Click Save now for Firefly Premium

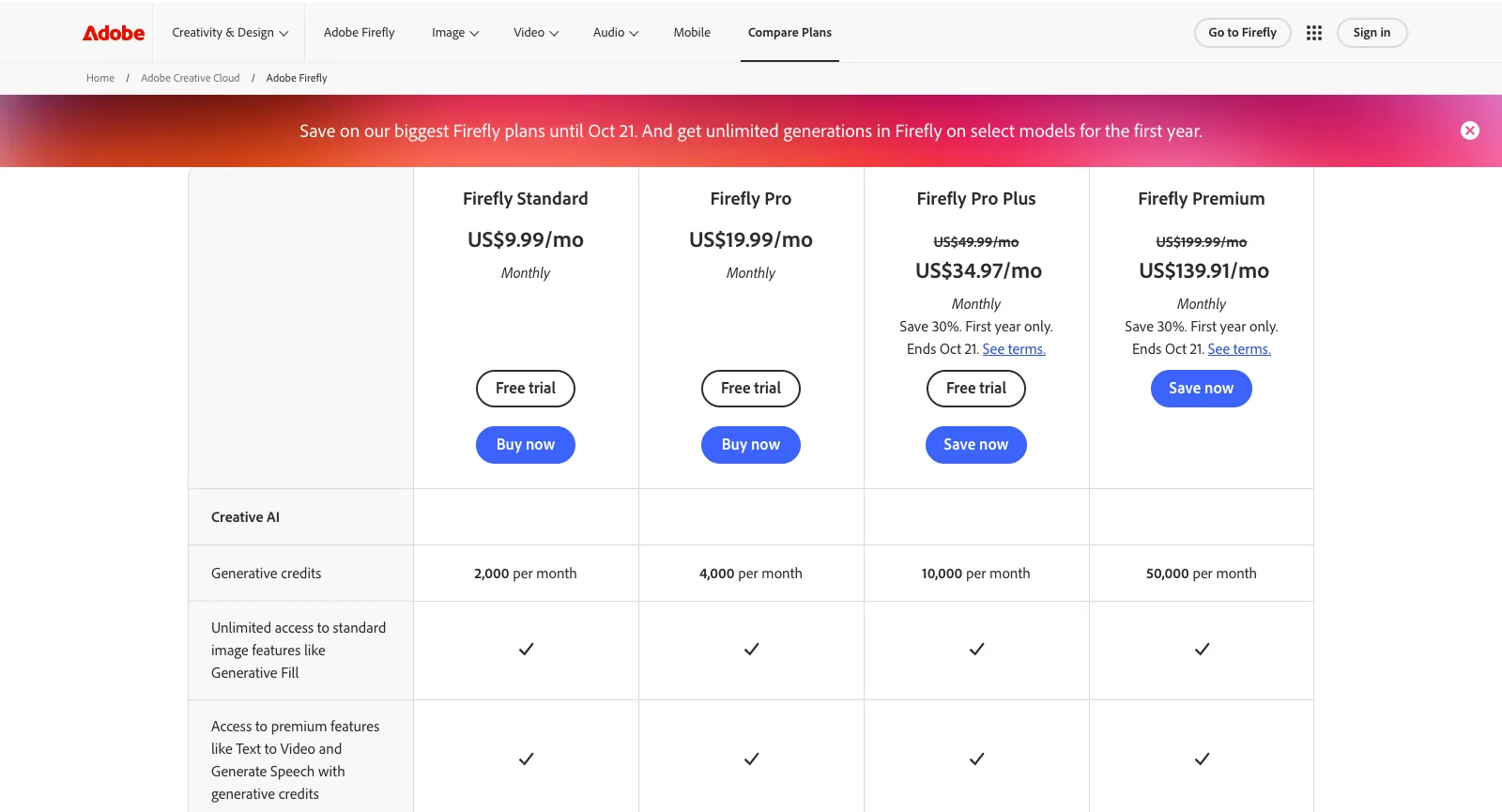point(1202,389)
